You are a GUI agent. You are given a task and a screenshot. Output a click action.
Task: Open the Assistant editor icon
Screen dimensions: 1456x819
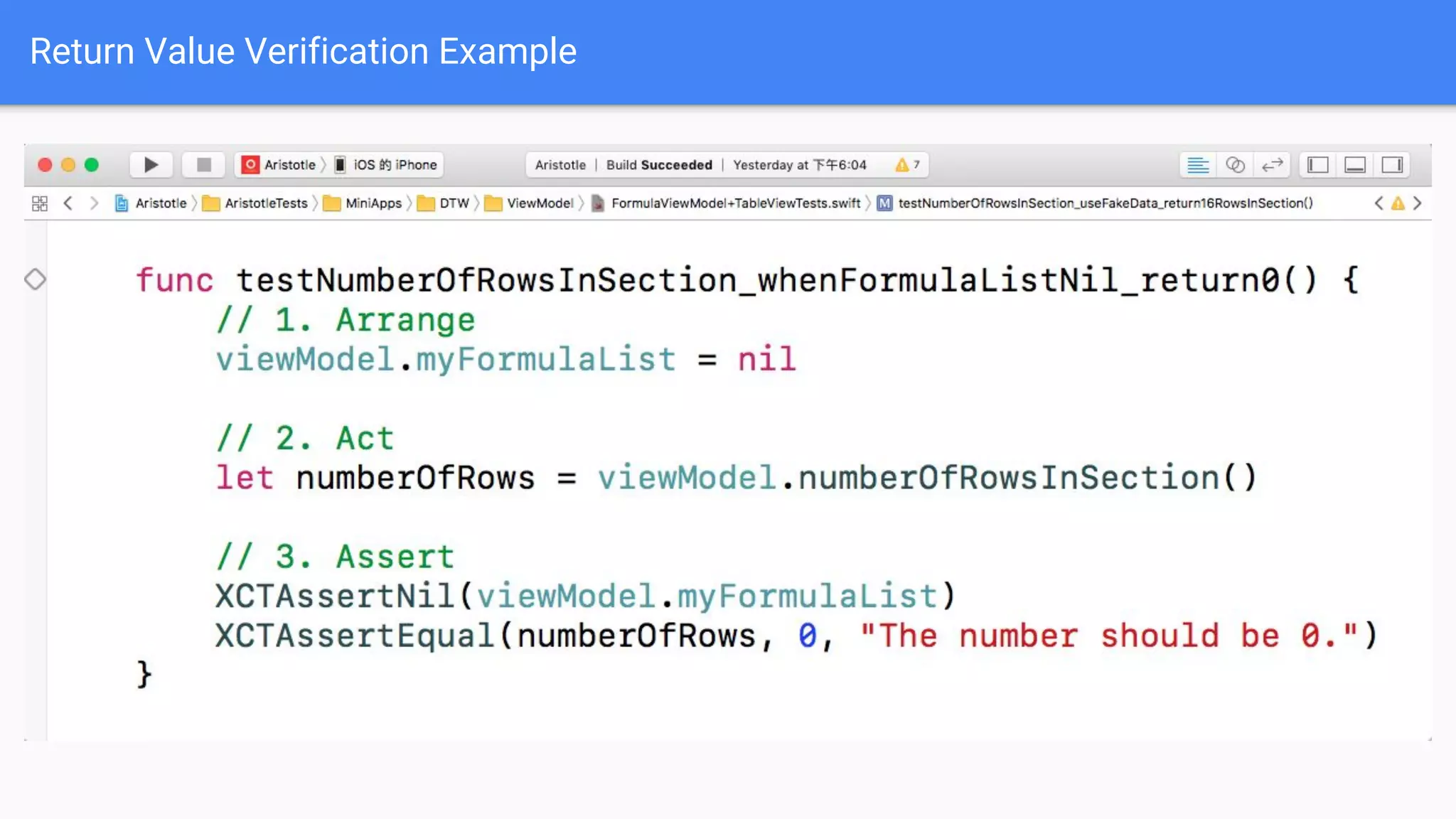click(x=1235, y=165)
